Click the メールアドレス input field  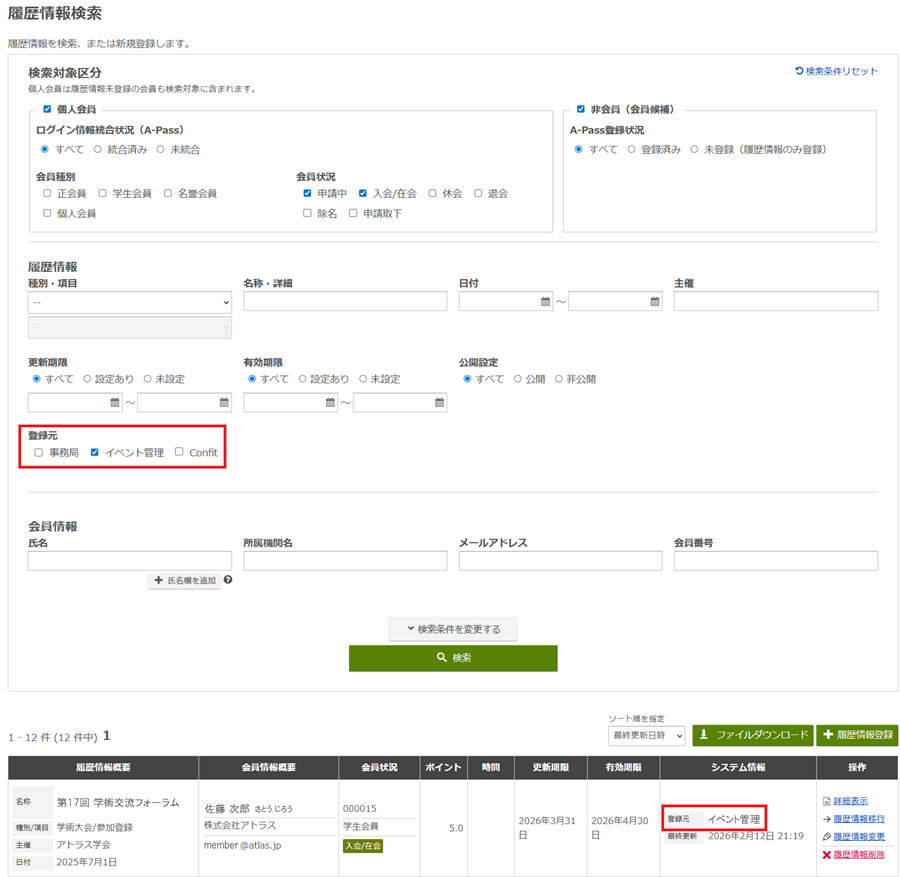pyautogui.click(x=560, y=561)
